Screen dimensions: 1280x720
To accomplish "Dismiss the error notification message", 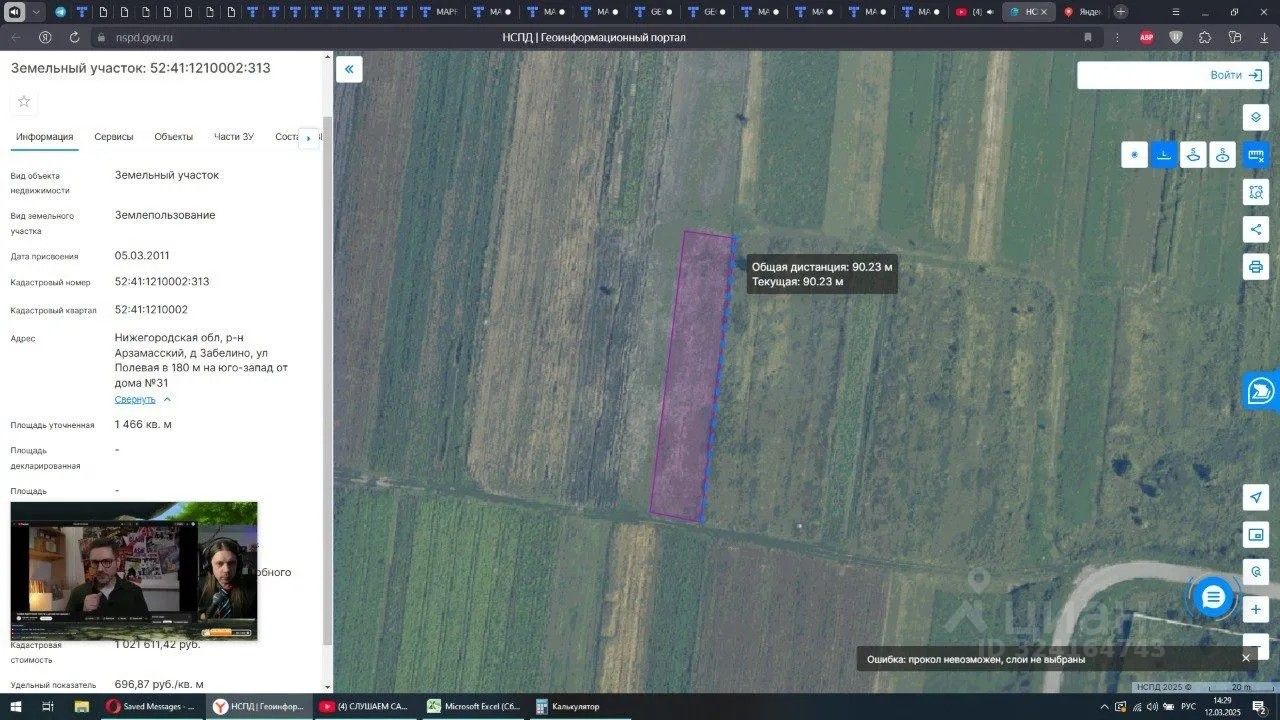I will tap(1246, 658).
